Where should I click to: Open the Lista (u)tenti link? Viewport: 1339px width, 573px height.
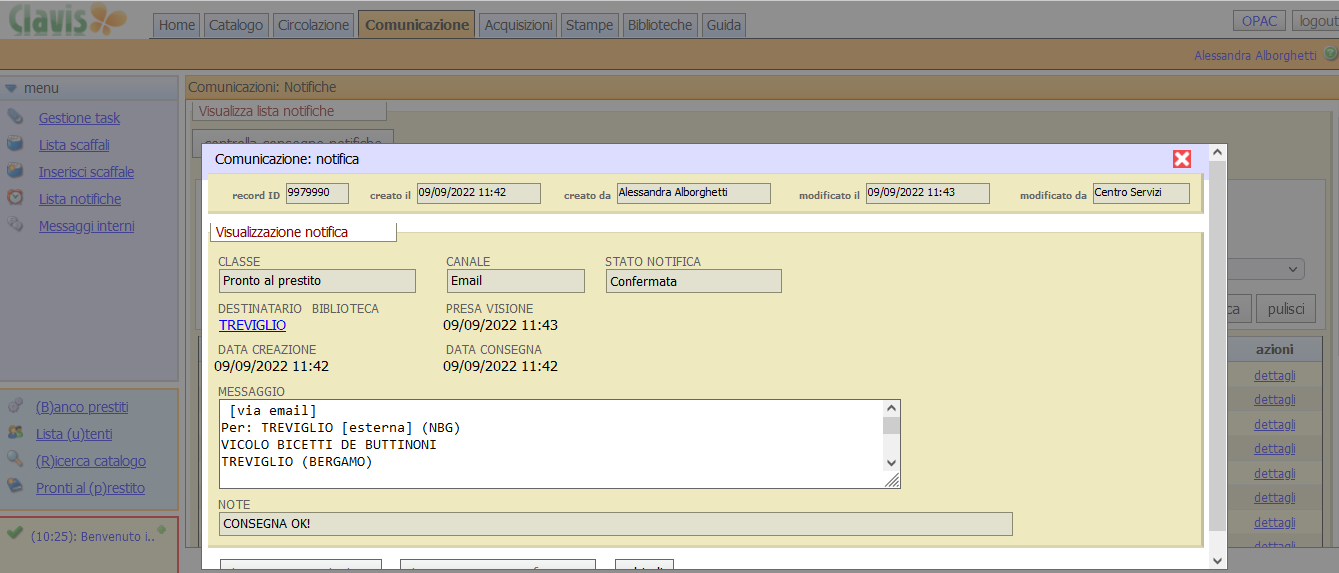(x=74, y=434)
